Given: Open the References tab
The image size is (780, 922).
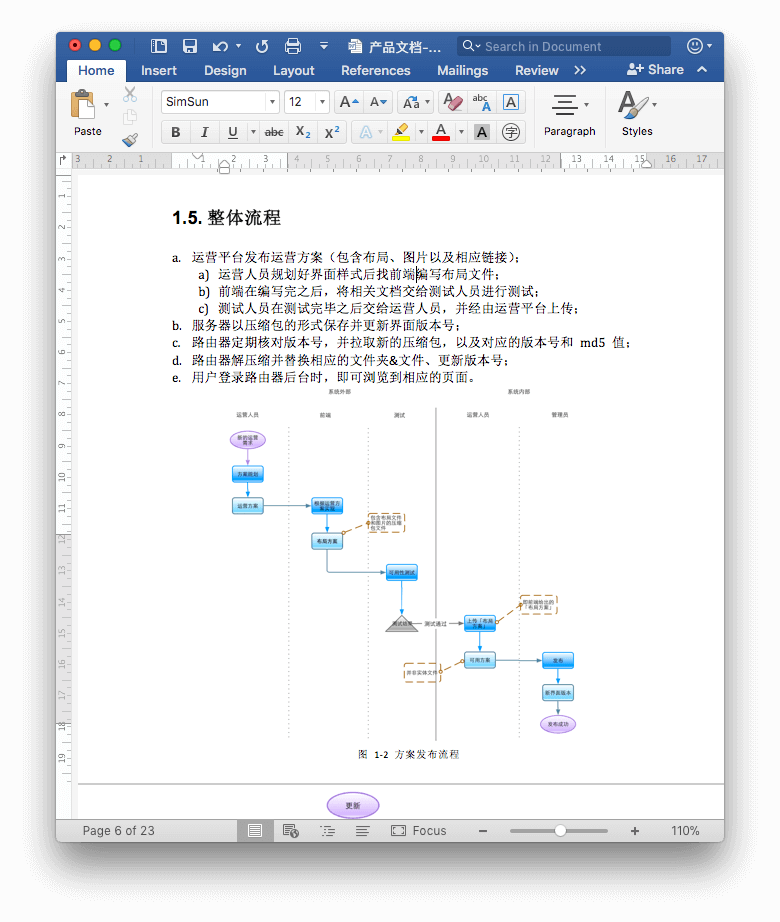Looking at the screenshot, I should coord(375,70).
